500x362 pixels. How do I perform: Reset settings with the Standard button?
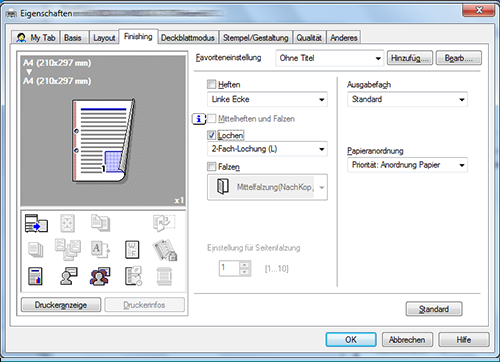coord(434,309)
